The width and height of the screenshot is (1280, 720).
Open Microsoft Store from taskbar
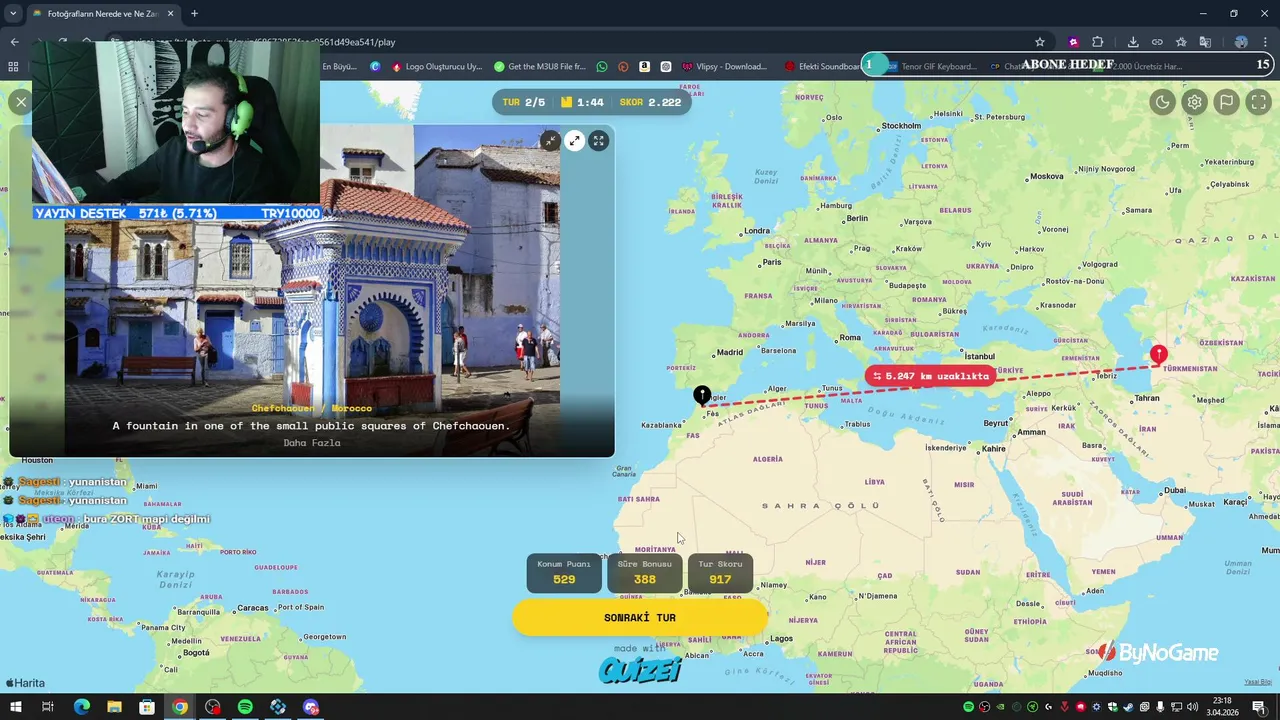[x=147, y=707]
